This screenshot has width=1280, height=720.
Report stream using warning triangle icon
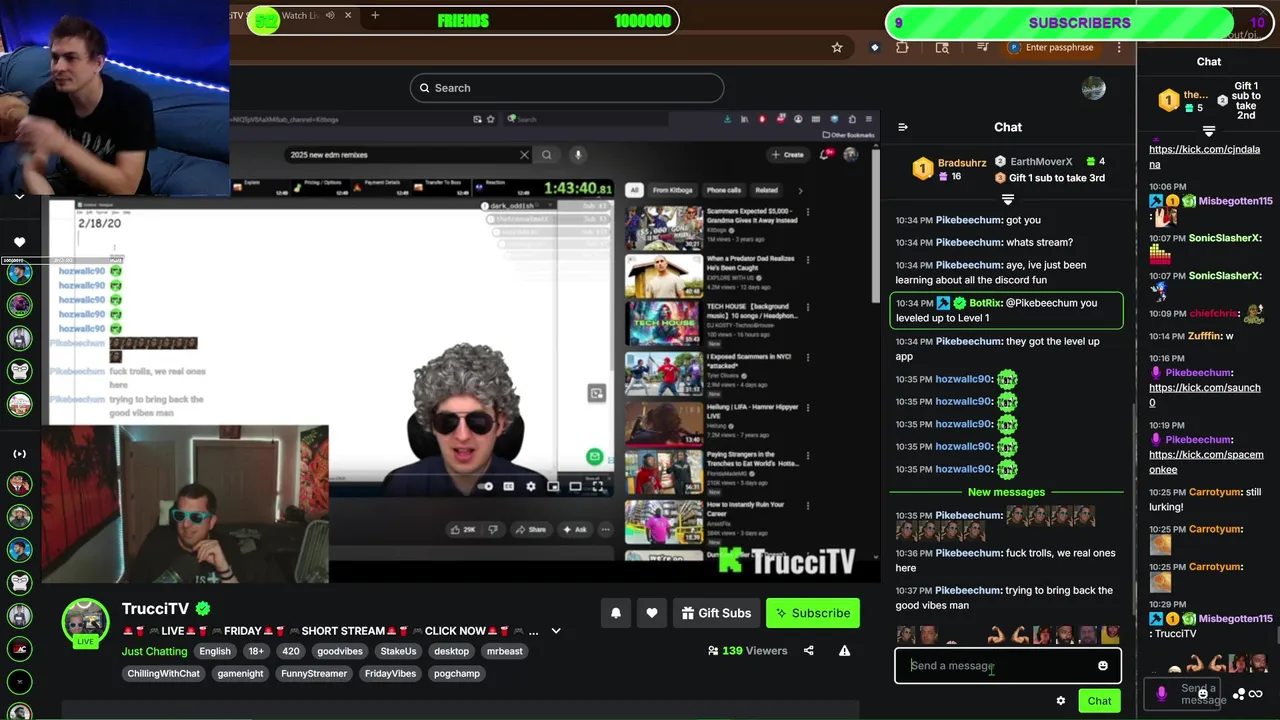click(844, 651)
